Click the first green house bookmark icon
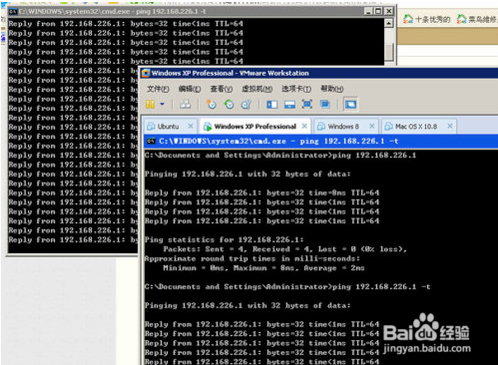Screen dimensions: 498x365 (x=408, y=19)
